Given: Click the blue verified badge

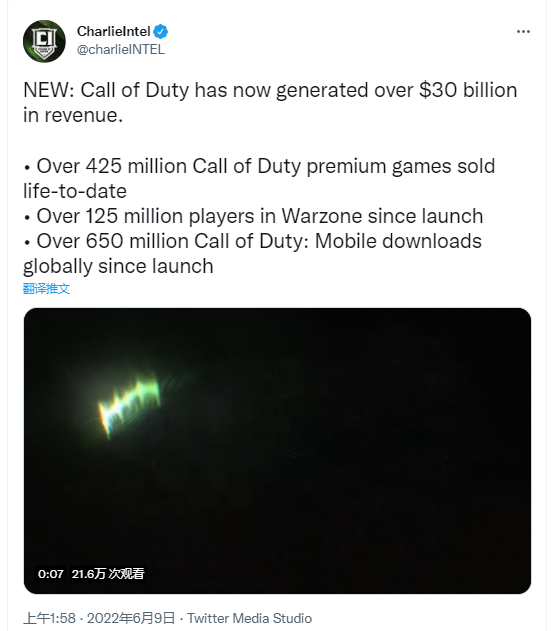Looking at the screenshot, I should coord(161,31).
